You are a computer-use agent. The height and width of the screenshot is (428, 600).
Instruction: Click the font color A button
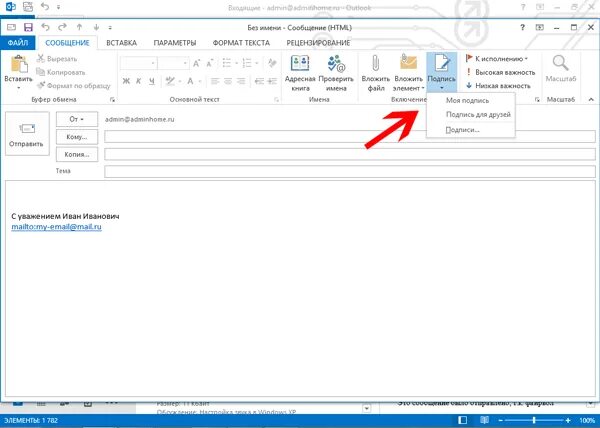coord(190,81)
